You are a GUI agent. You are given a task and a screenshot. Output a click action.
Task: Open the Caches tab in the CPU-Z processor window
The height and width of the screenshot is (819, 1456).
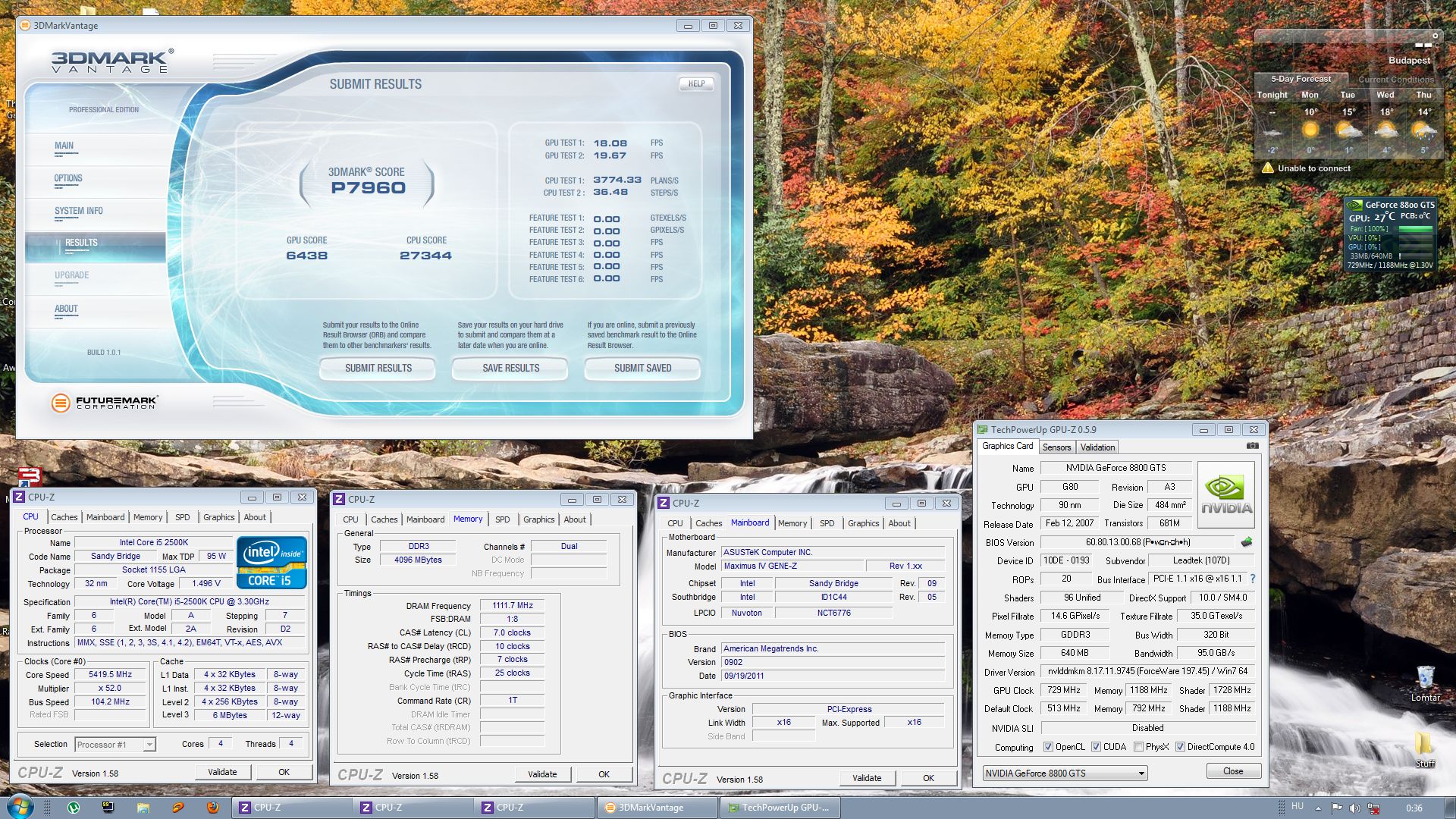[64, 517]
